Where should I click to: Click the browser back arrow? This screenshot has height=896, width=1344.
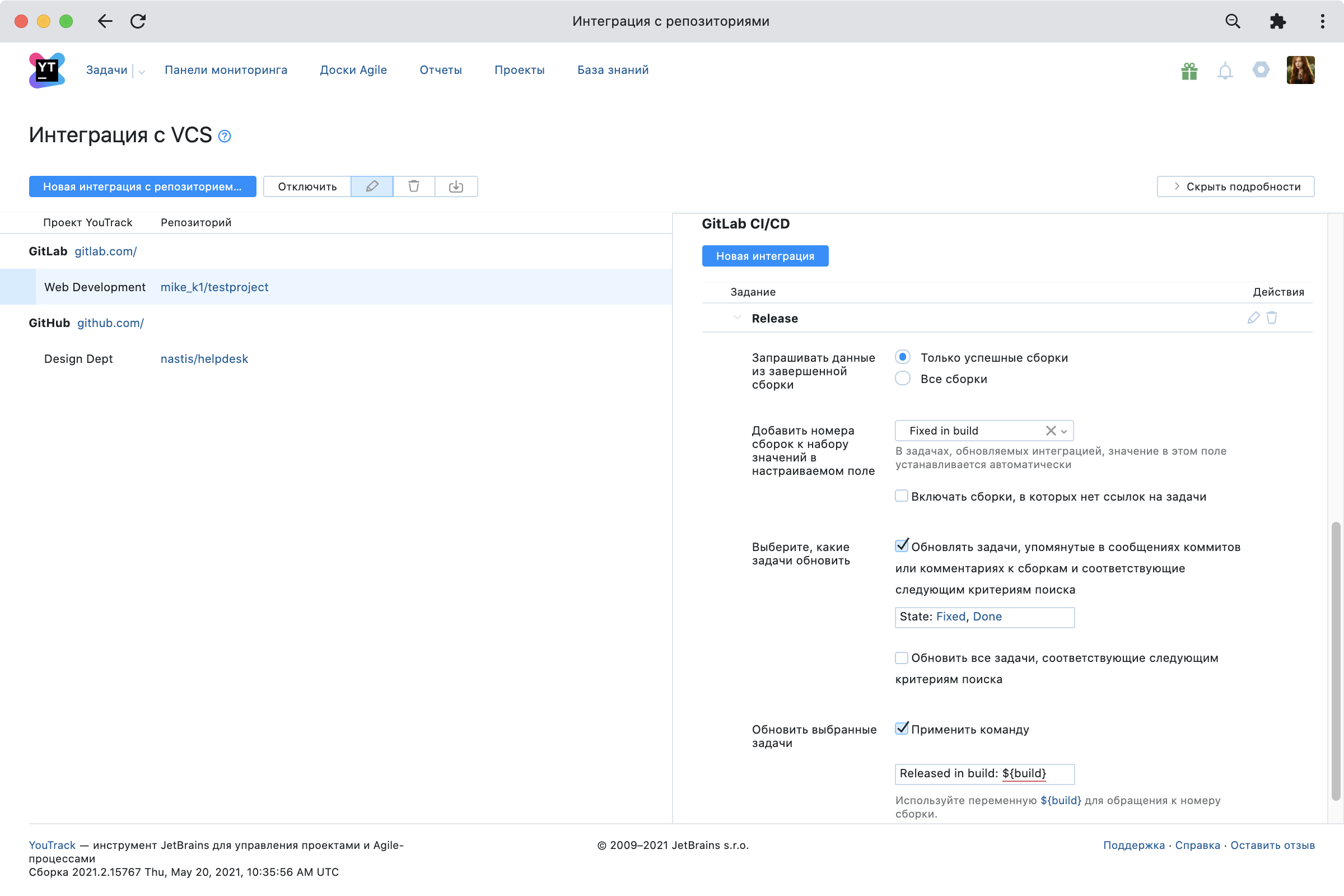tap(105, 21)
